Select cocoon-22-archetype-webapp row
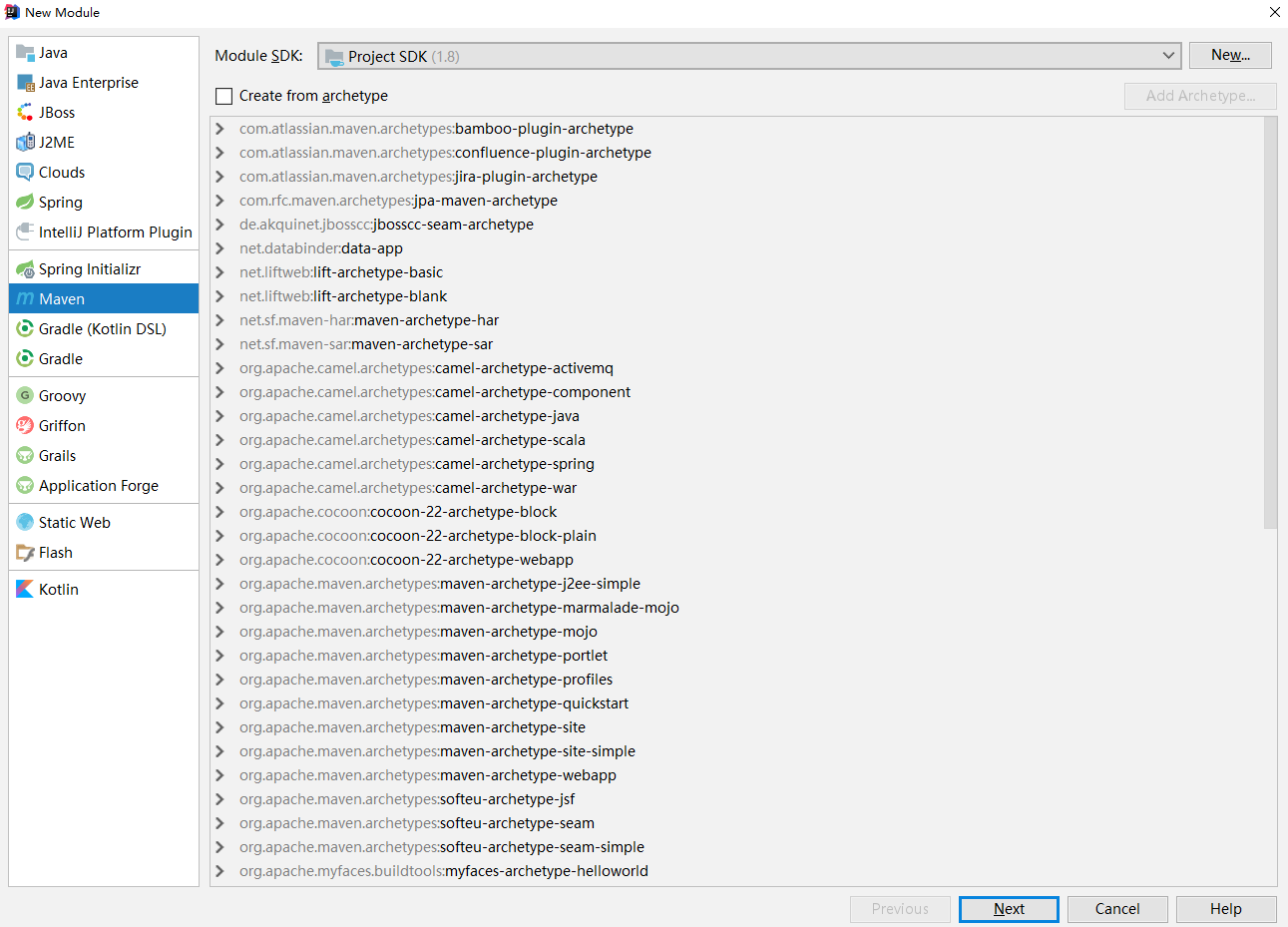 pos(736,560)
